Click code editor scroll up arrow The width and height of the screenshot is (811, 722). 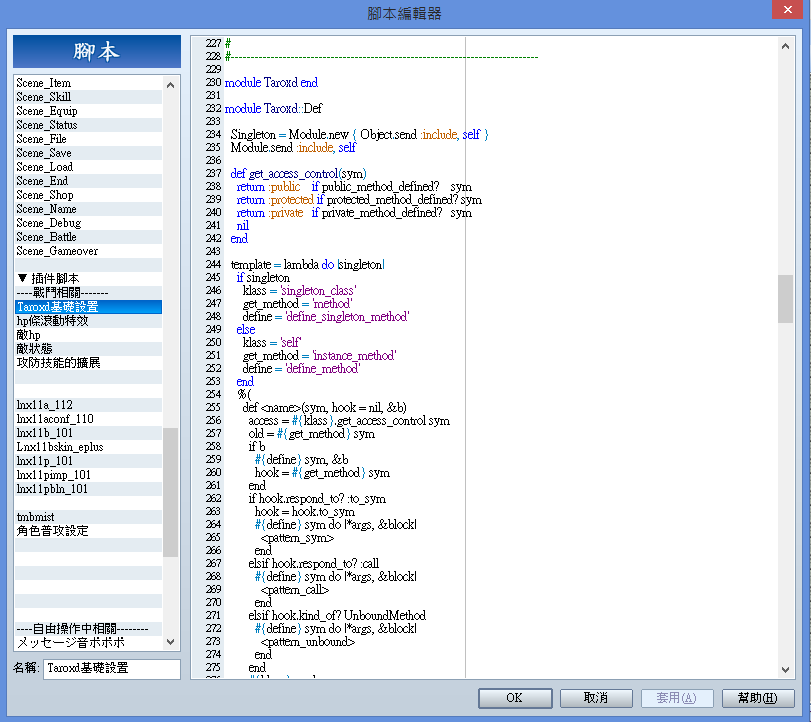click(x=785, y=46)
